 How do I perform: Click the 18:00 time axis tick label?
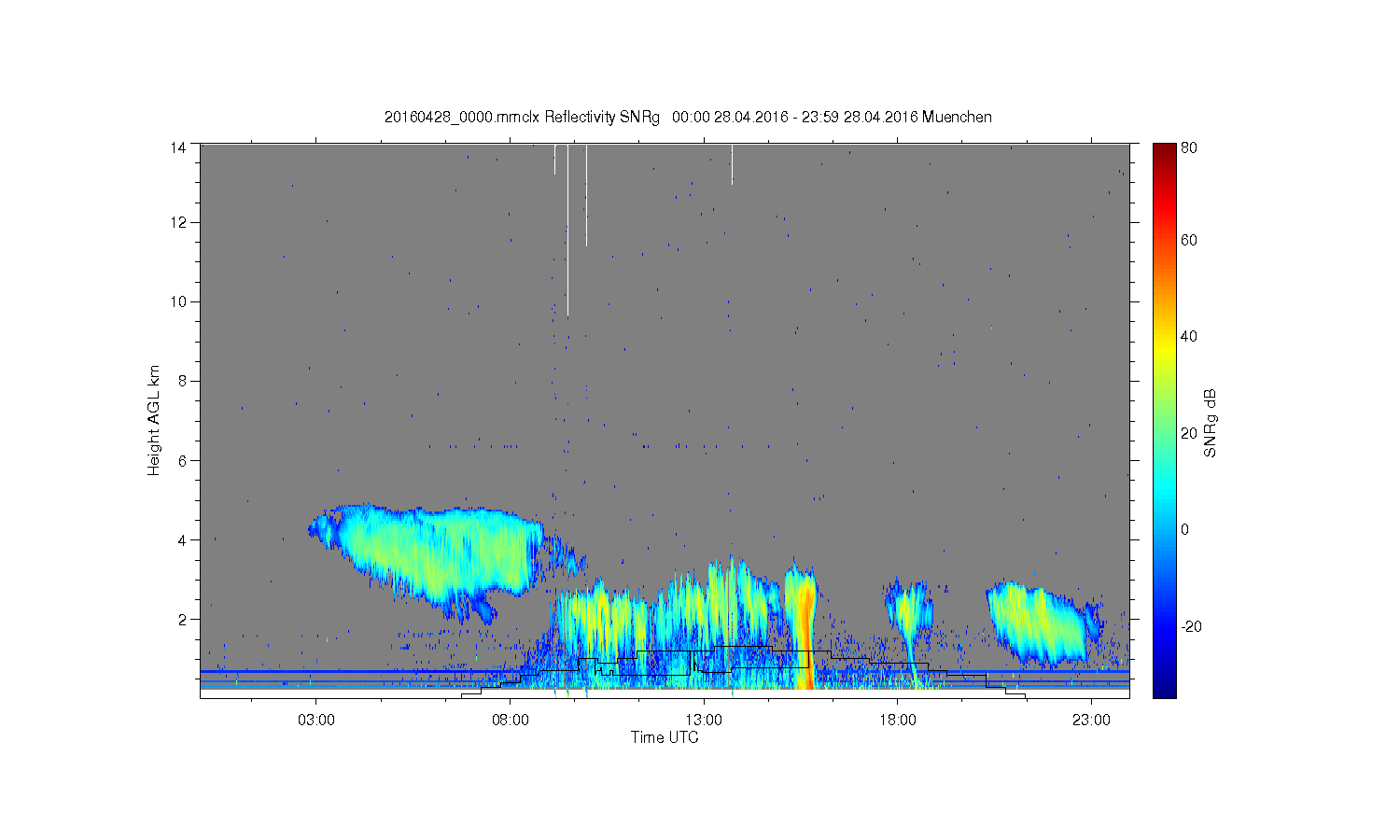point(898,721)
